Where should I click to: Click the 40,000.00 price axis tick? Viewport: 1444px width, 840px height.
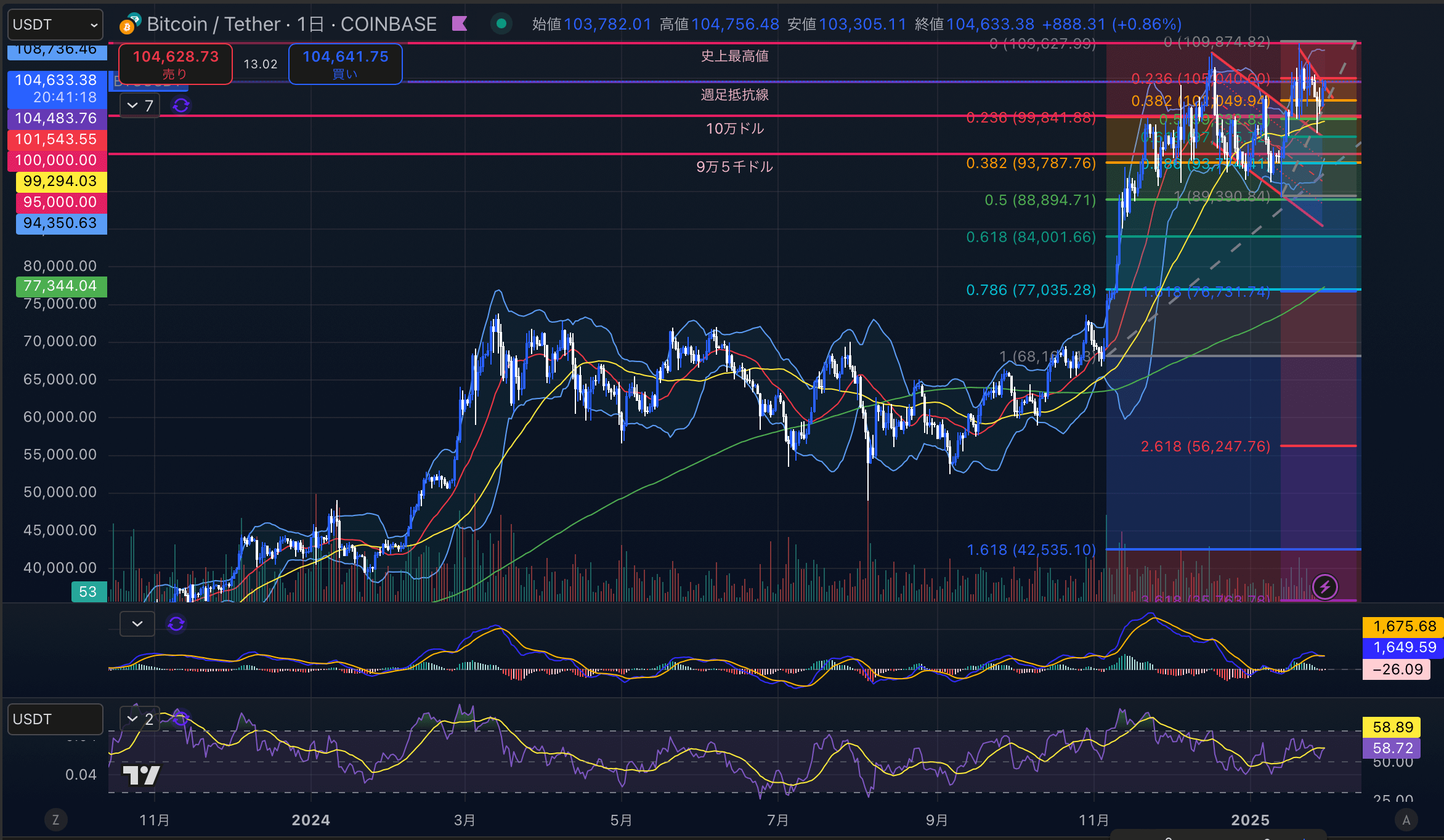pos(60,568)
